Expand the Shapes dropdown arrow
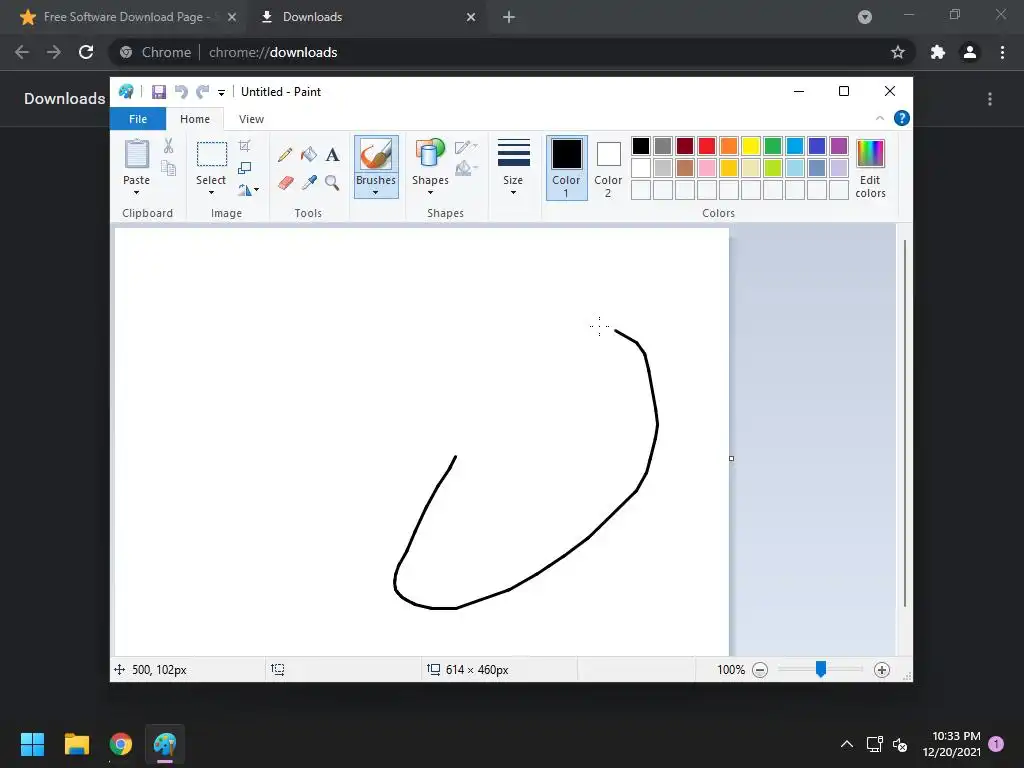Viewport: 1024px width, 768px height. point(430,193)
